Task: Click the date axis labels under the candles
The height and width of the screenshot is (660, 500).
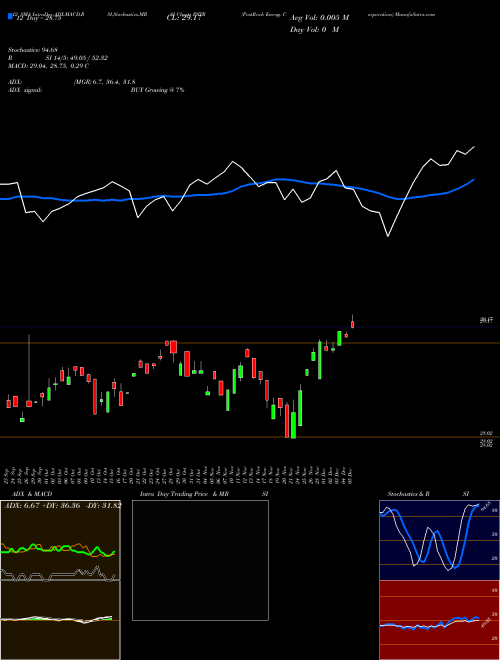Action: pos(179,474)
